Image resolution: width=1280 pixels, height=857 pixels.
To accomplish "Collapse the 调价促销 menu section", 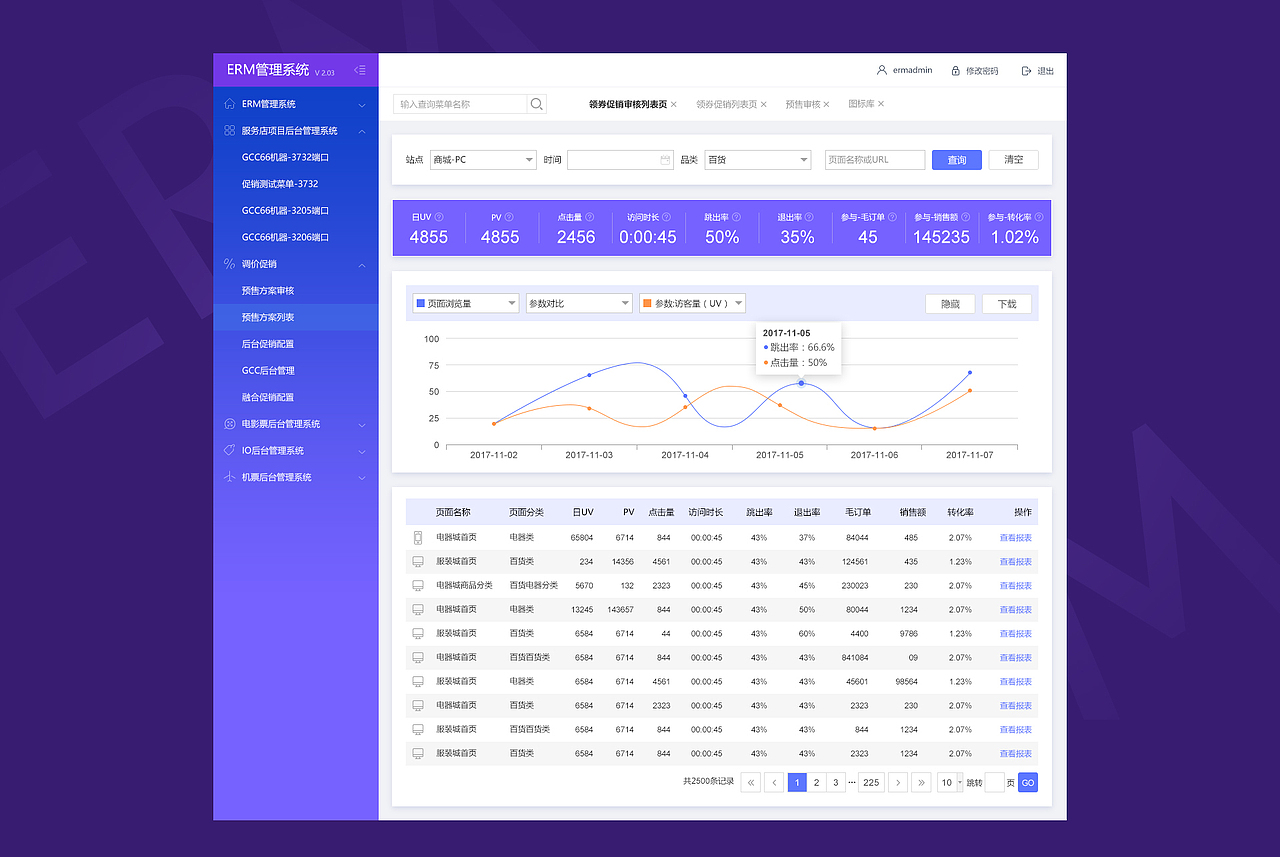I will (x=362, y=264).
